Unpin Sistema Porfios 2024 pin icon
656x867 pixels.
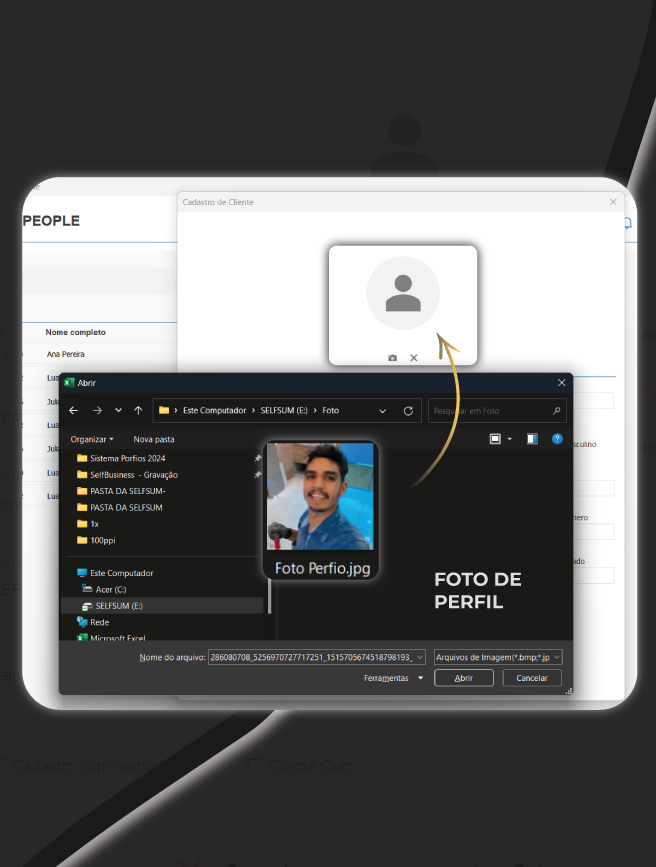point(257,458)
